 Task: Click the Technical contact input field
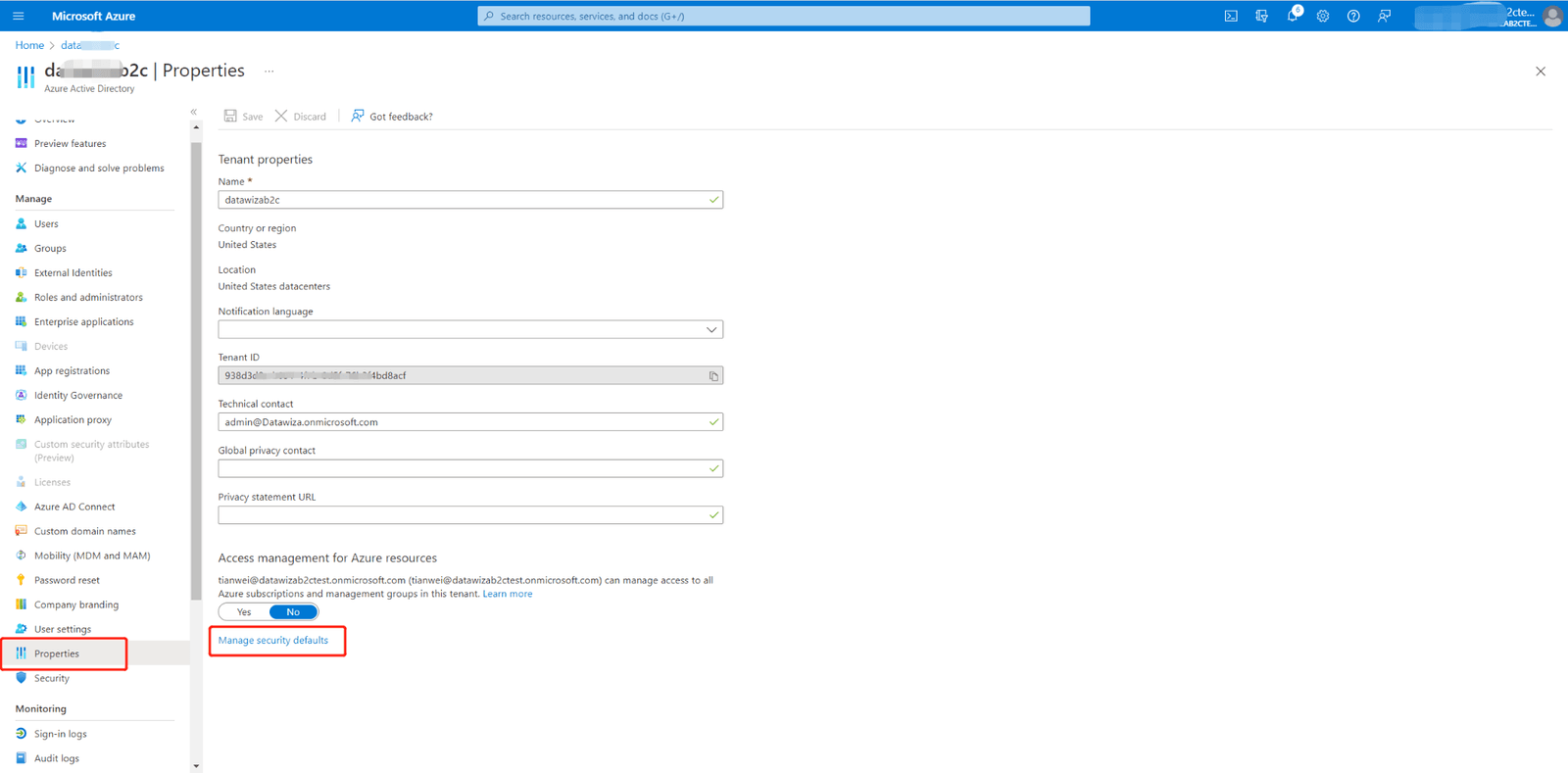point(470,422)
